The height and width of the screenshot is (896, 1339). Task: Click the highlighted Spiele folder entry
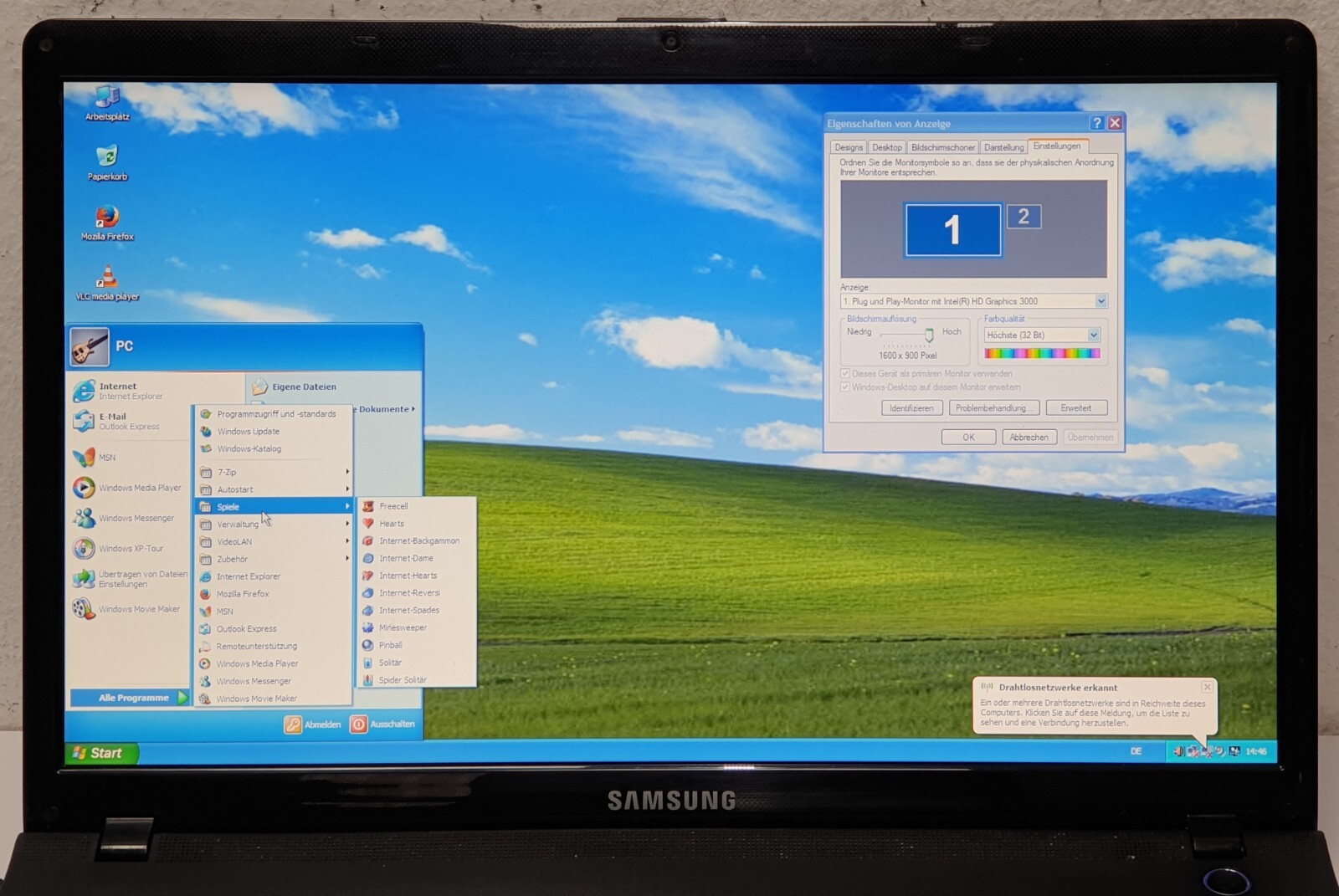[x=274, y=507]
